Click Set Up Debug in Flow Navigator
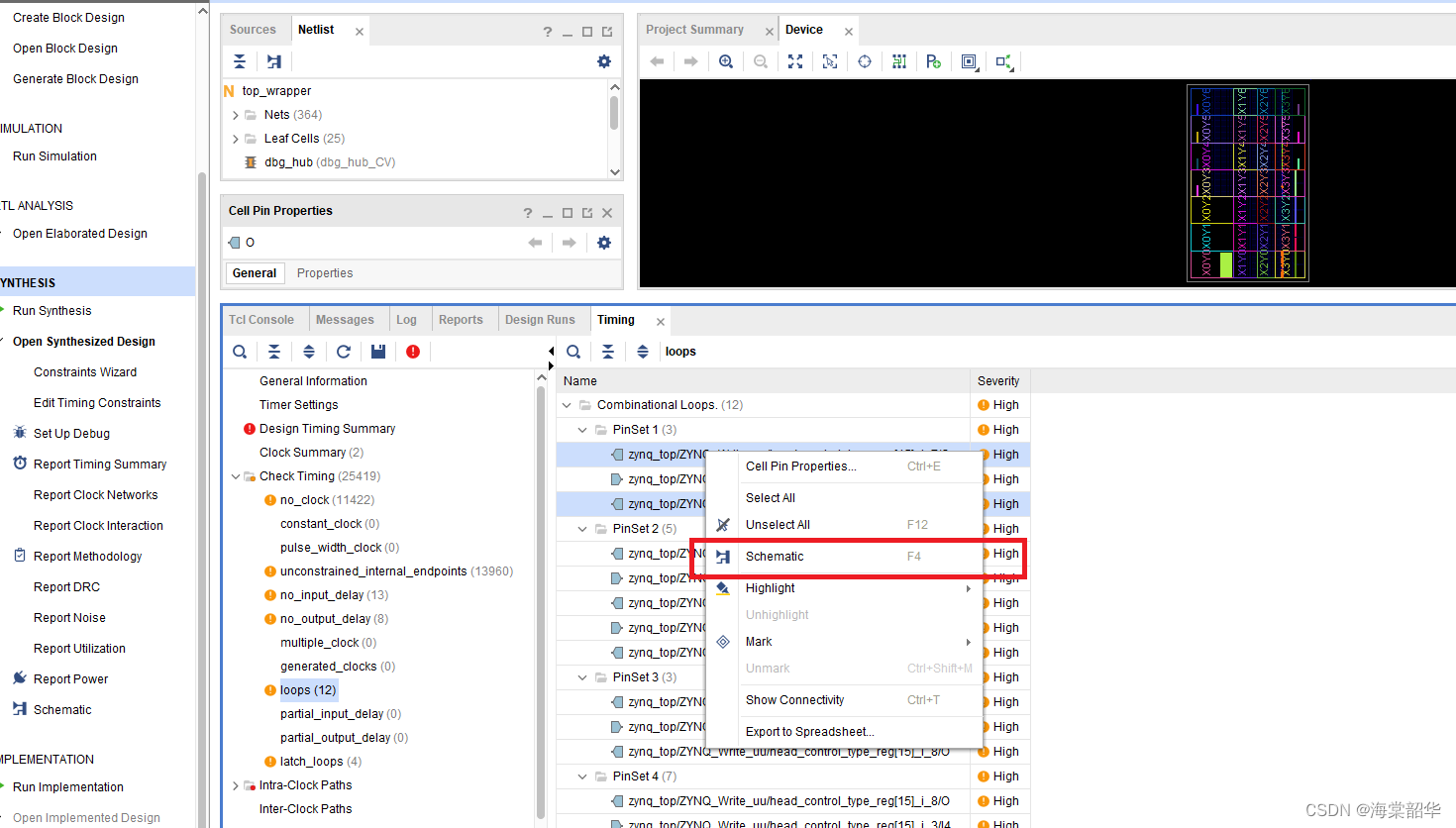Image resolution: width=1456 pixels, height=828 pixels. pyautogui.click(x=71, y=434)
